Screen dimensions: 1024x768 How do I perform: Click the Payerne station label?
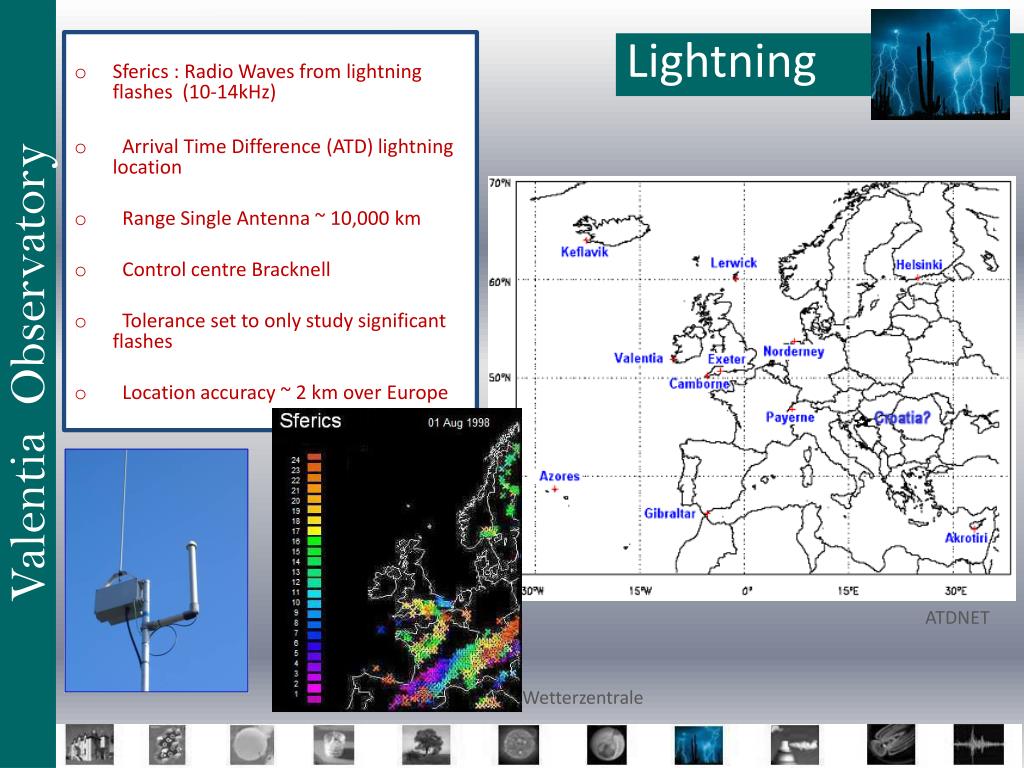790,417
